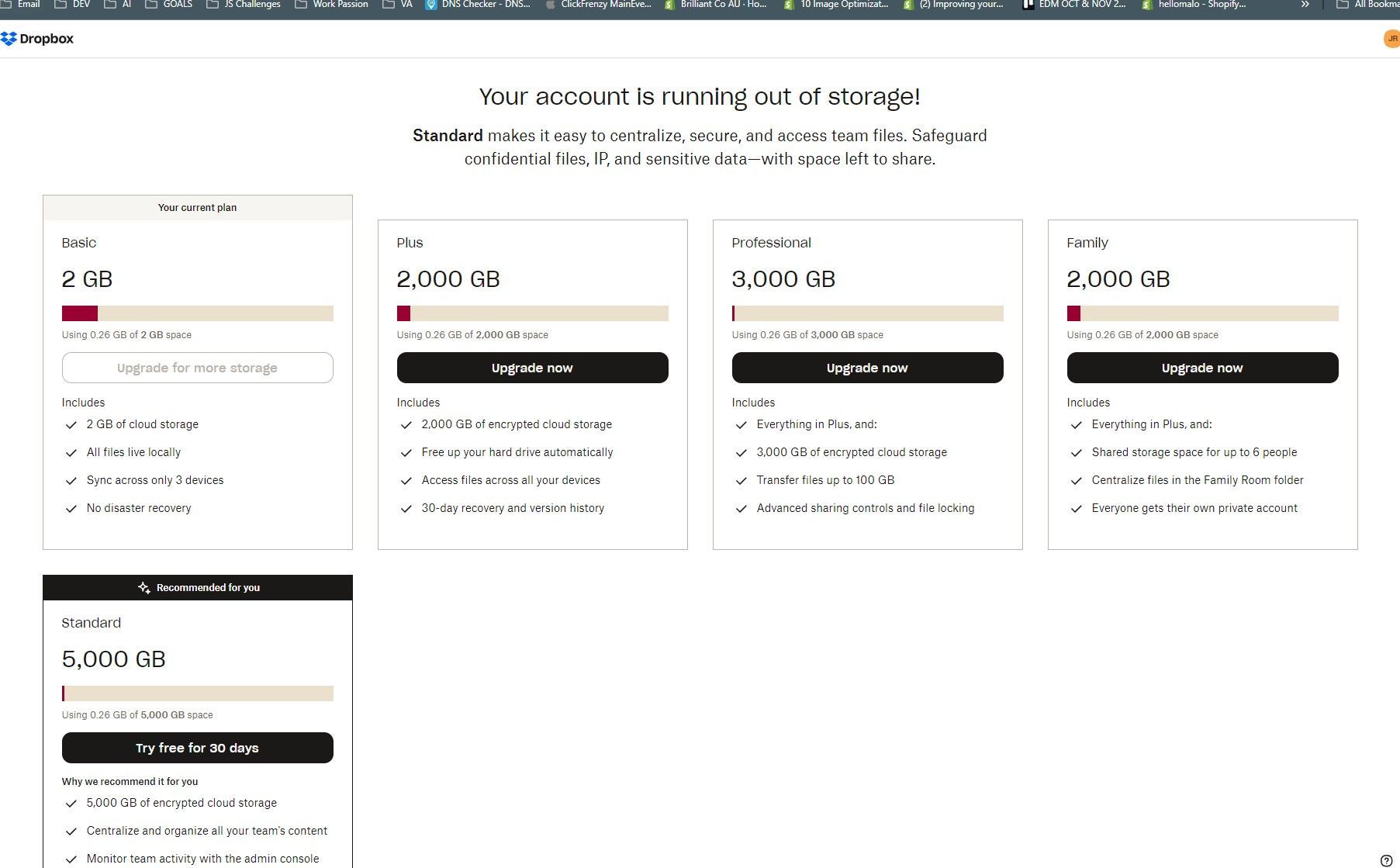The width and height of the screenshot is (1400, 868).
Task: Open the 10 Image Optimization bookmark
Action: pos(836,5)
